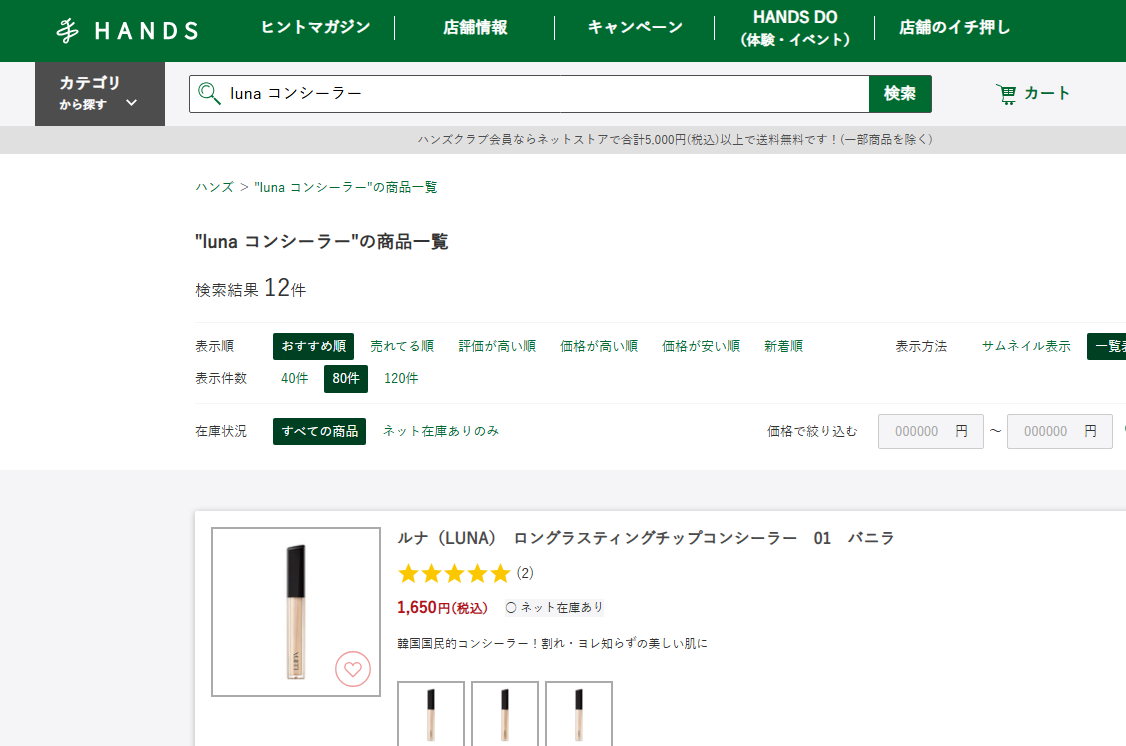Select the second color variant thumbnail

pos(505,714)
